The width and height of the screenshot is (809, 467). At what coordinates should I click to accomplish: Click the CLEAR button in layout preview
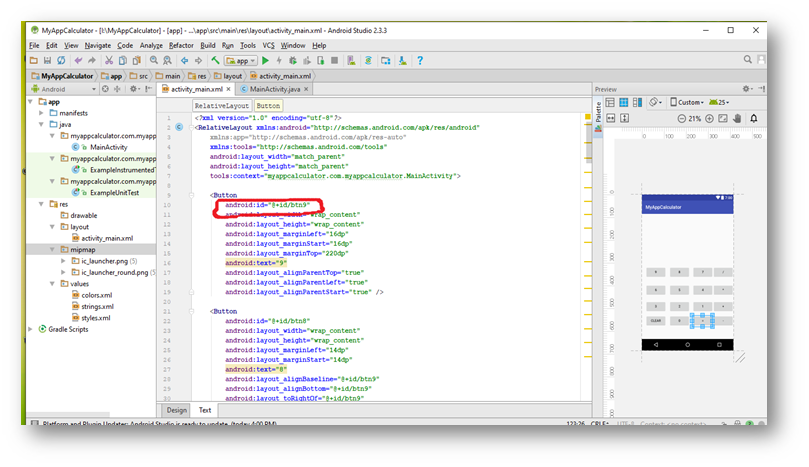(x=656, y=320)
